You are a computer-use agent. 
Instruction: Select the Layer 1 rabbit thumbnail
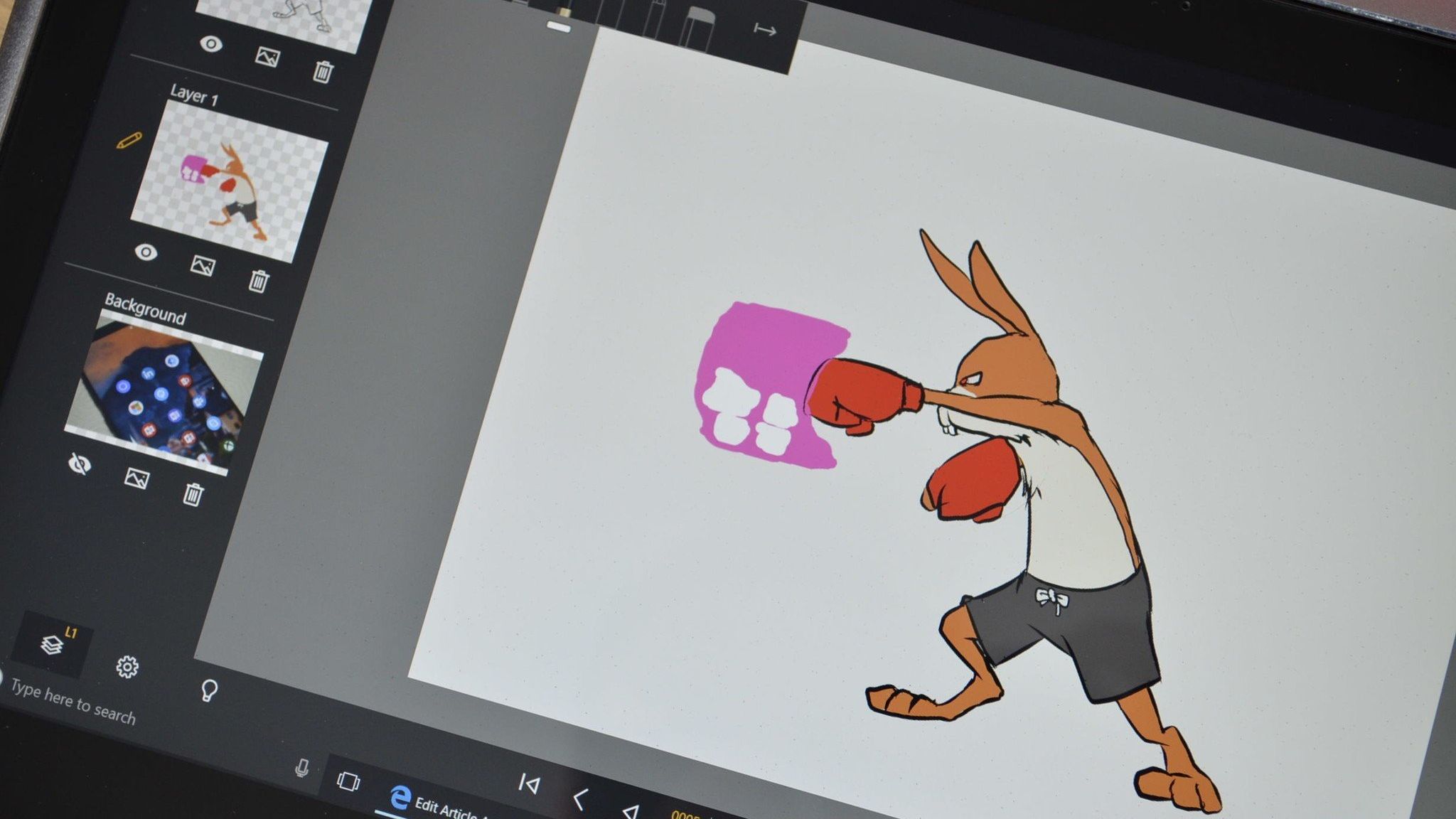[230, 181]
